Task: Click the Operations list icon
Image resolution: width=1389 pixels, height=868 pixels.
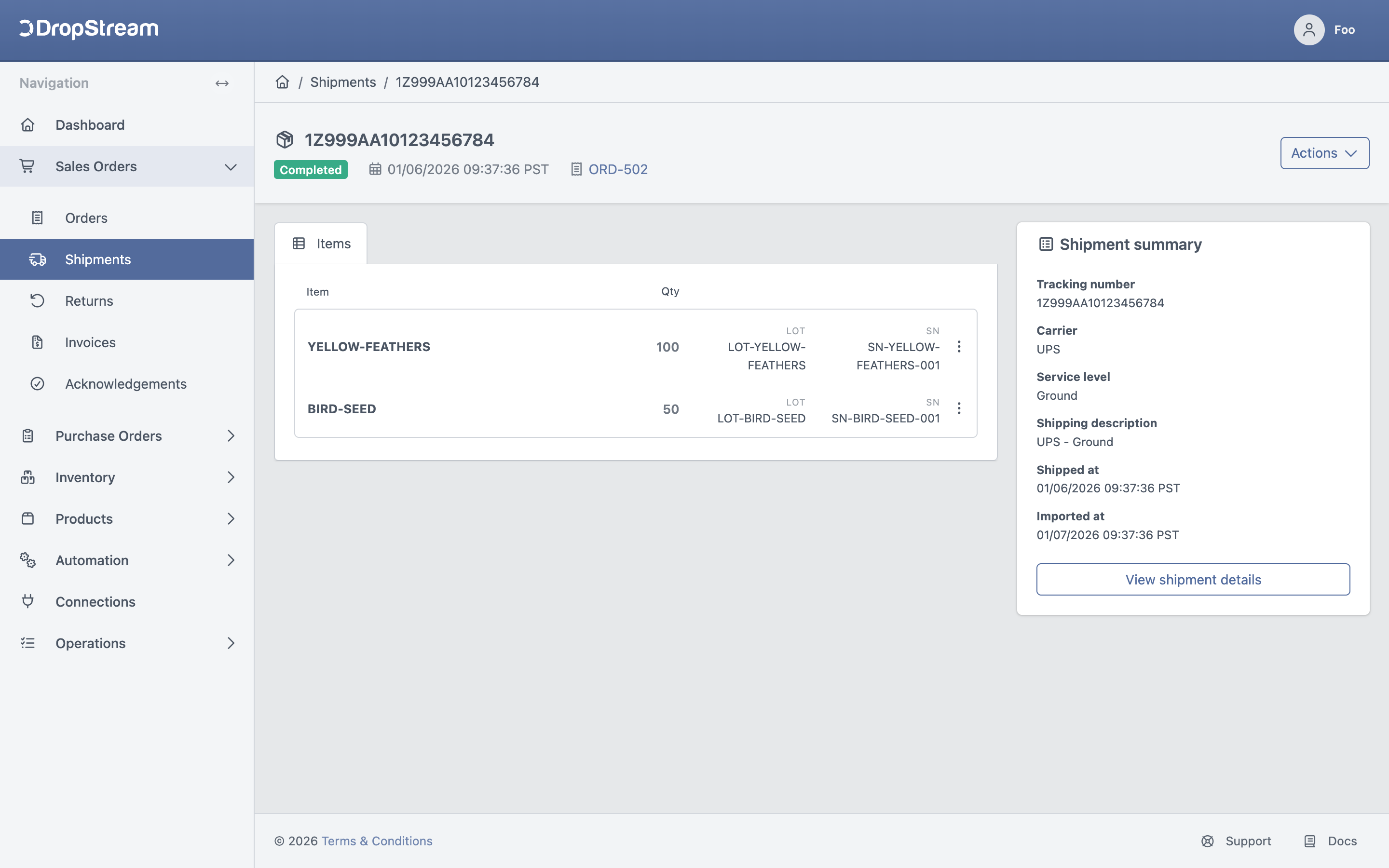Action: (x=27, y=643)
